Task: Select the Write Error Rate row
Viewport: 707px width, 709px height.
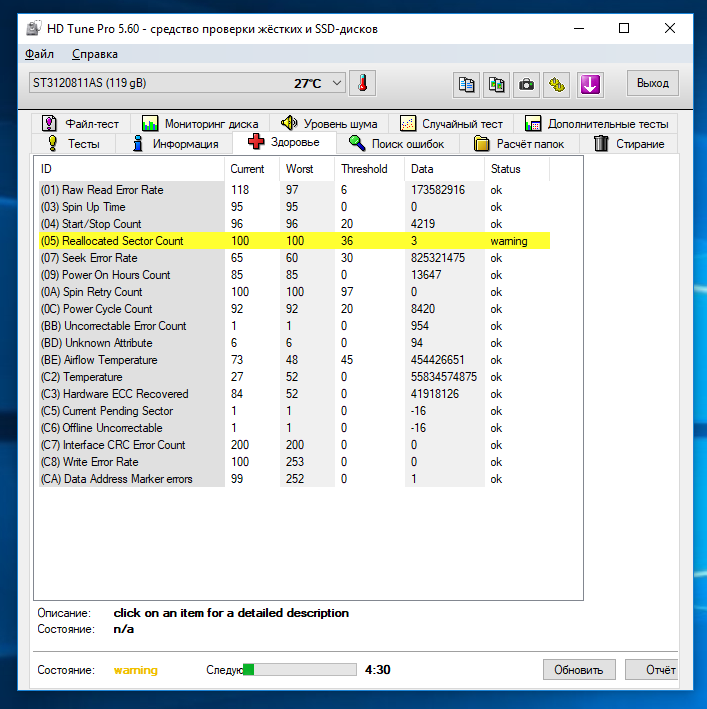Action: click(294, 462)
